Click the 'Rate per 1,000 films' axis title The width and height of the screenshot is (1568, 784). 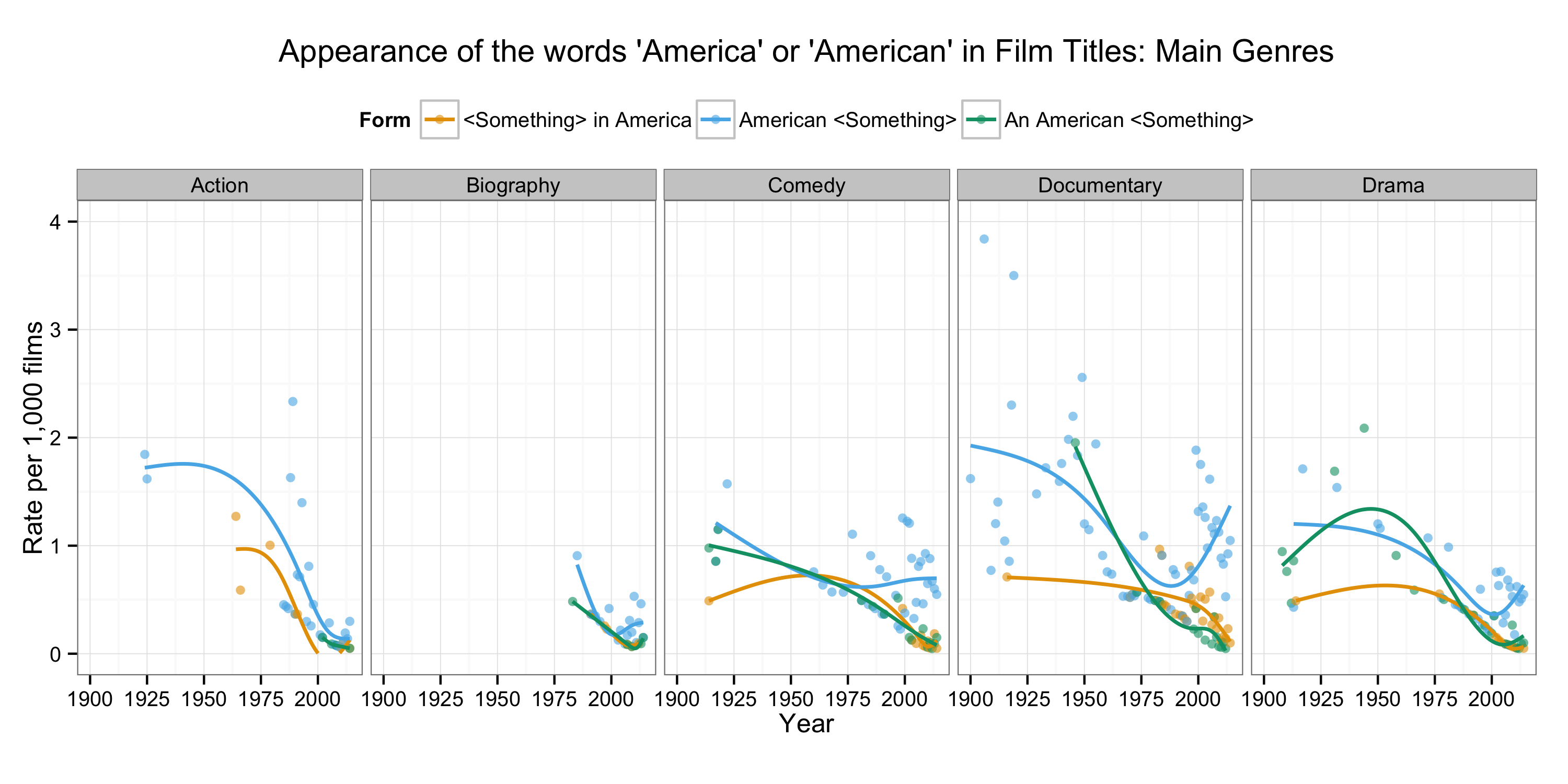pos(33,437)
